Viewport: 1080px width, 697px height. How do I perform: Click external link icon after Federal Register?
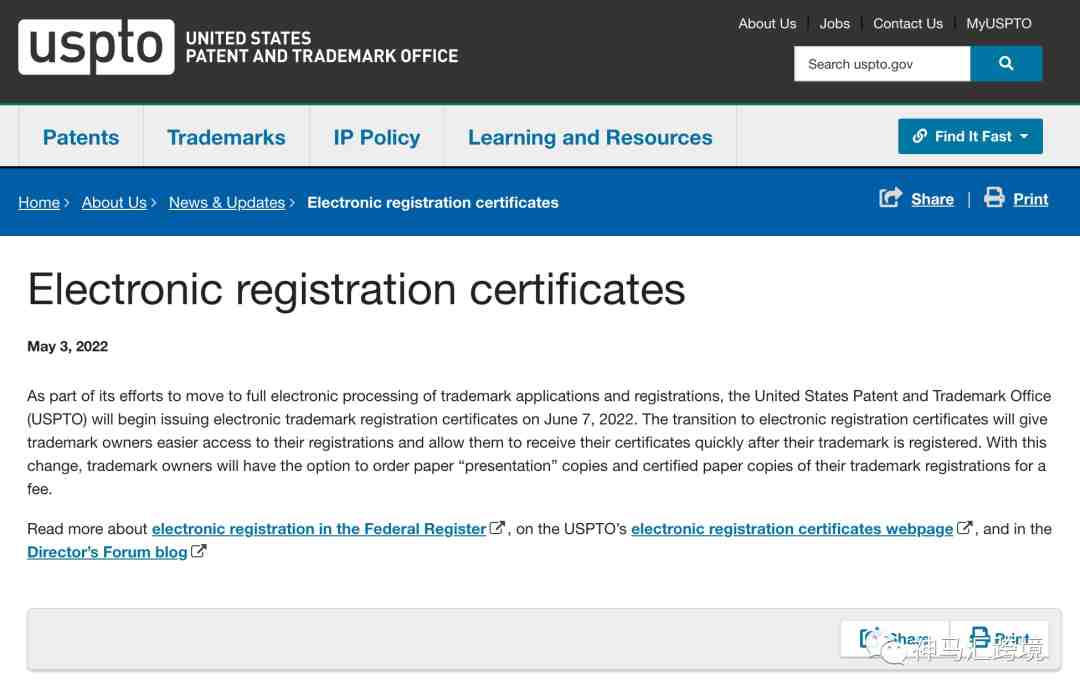tap(497, 528)
